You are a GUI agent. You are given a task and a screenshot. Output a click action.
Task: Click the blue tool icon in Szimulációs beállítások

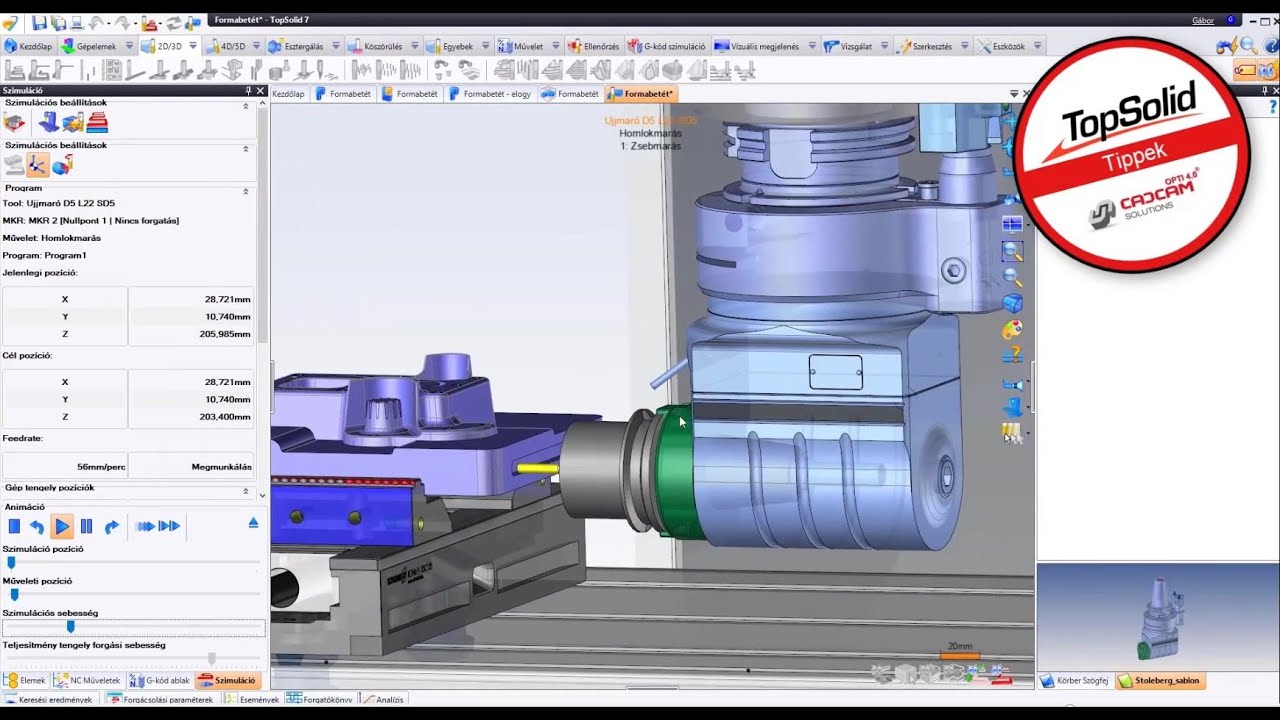click(x=48, y=123)
